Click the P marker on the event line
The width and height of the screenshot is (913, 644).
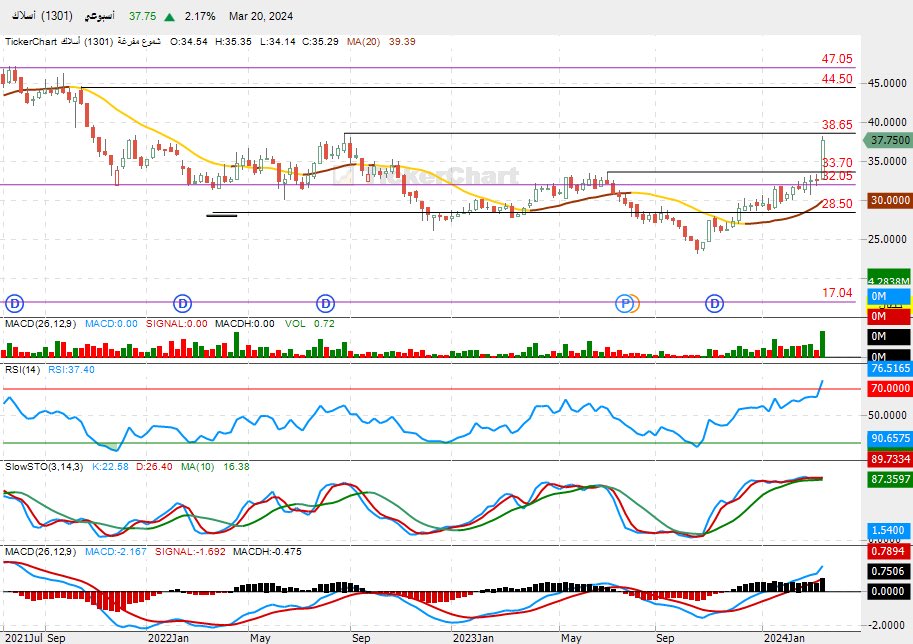[625, 303]
